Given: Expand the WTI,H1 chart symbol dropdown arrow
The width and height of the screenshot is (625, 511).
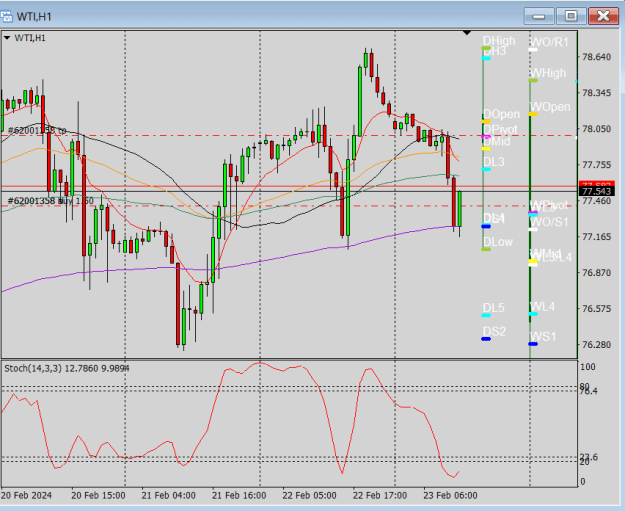Looking at the screenshot, I should (7, 38).
